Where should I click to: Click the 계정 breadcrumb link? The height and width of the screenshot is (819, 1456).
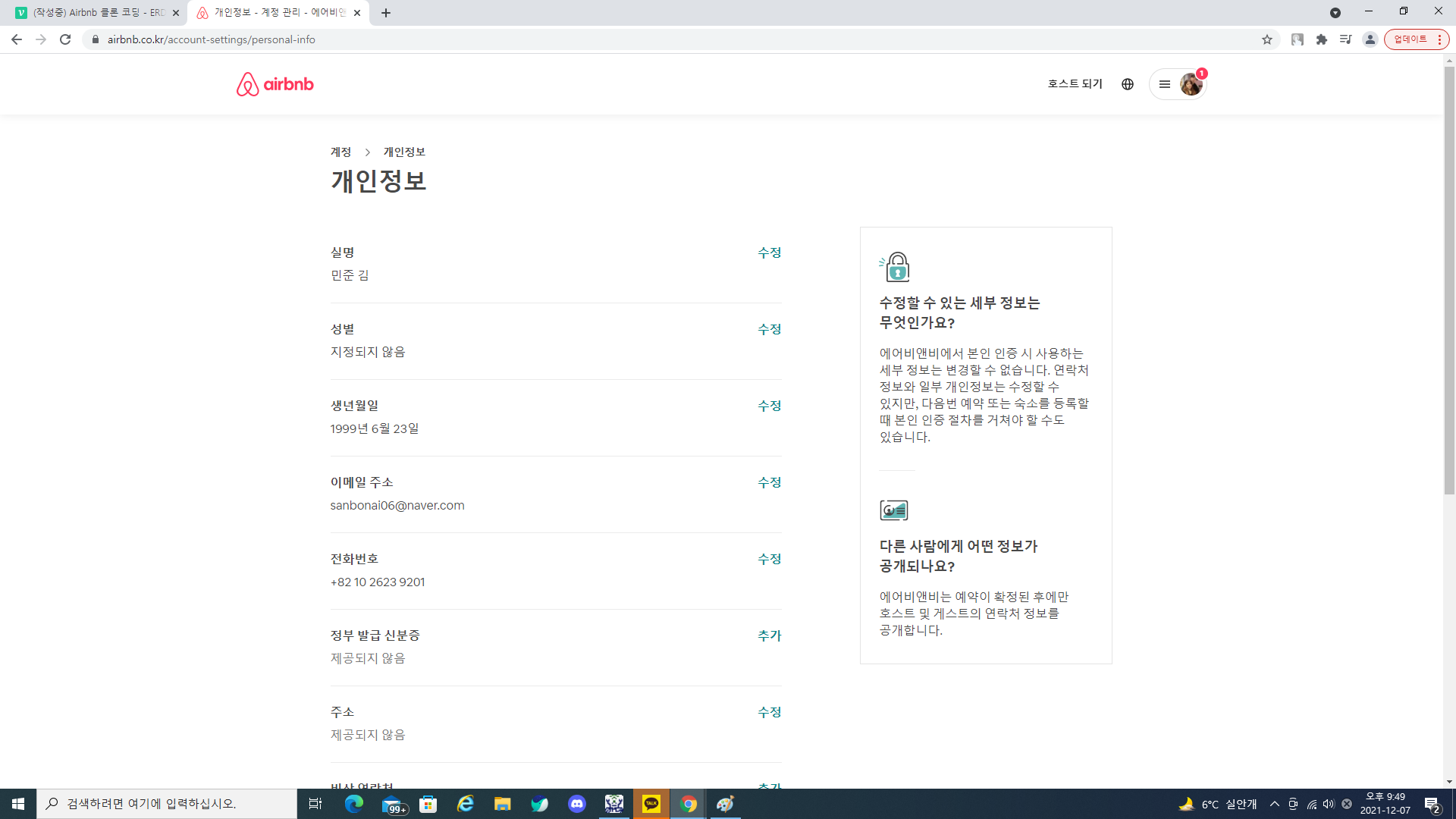coord(340,152)
